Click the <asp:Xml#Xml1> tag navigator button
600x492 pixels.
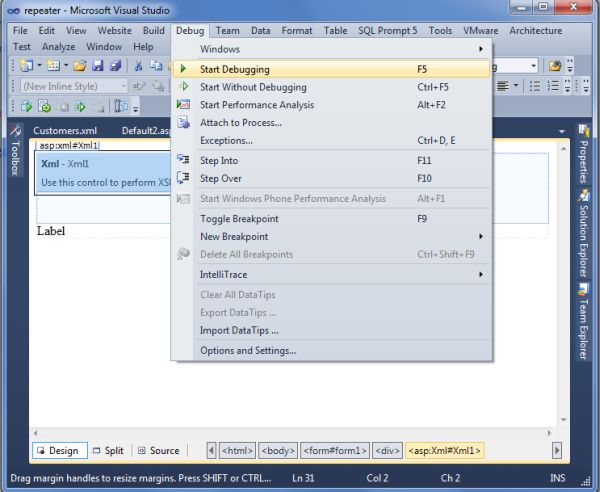pyautogui.click(x=444, y=451)
